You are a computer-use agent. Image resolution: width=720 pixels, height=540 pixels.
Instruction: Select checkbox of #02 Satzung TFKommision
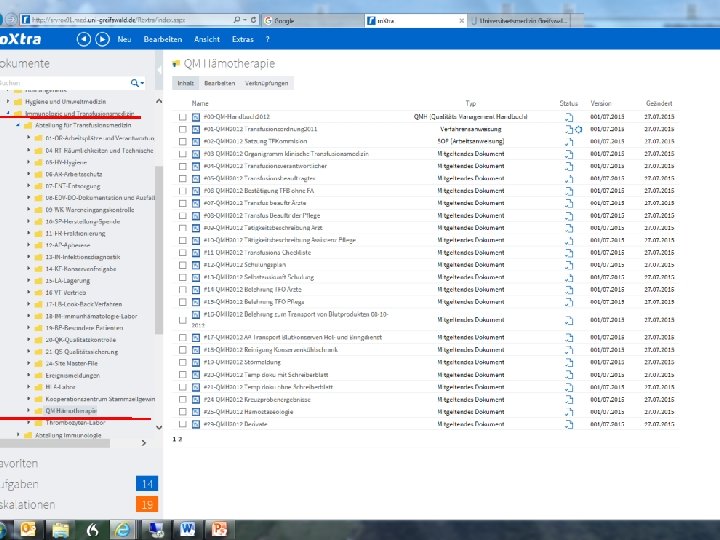(183, 142)
